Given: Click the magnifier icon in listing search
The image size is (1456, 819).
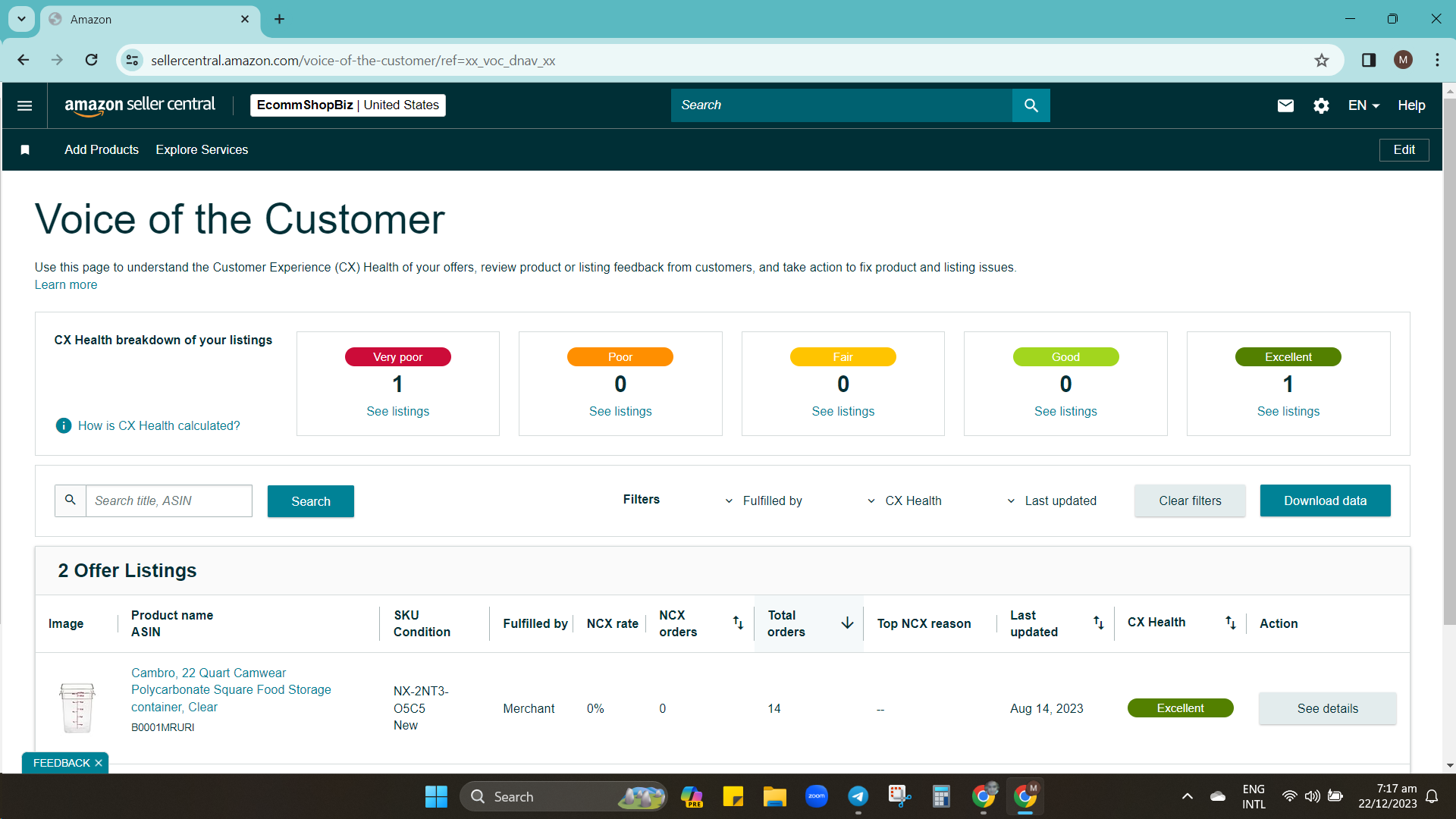Looking at the screenshot, I should coord(71,500).
